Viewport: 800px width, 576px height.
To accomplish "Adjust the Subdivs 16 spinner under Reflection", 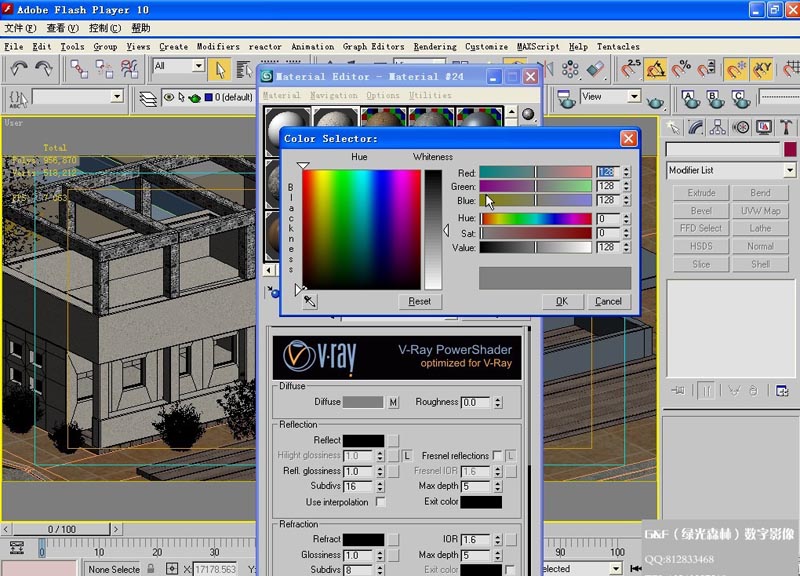I will pyautogui.click(x=380, y=487).
